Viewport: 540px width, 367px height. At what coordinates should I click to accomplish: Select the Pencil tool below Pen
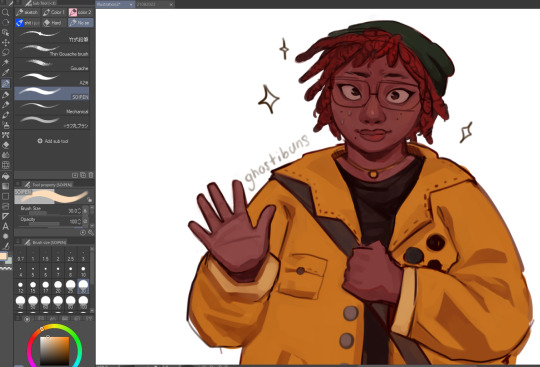(6, 94)
